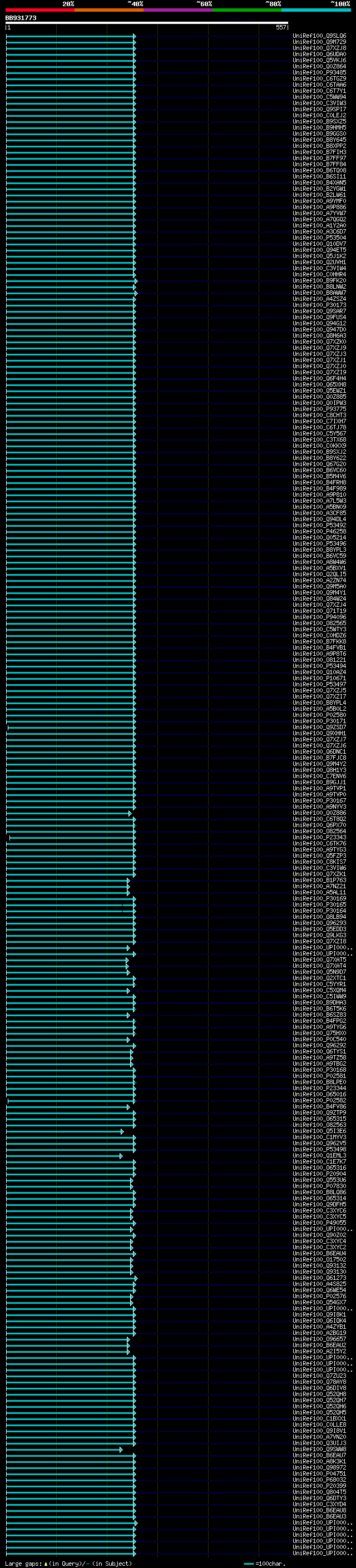Click the white query length ruler bar
The image size is (356, 1568).
(x=147, y=22)
